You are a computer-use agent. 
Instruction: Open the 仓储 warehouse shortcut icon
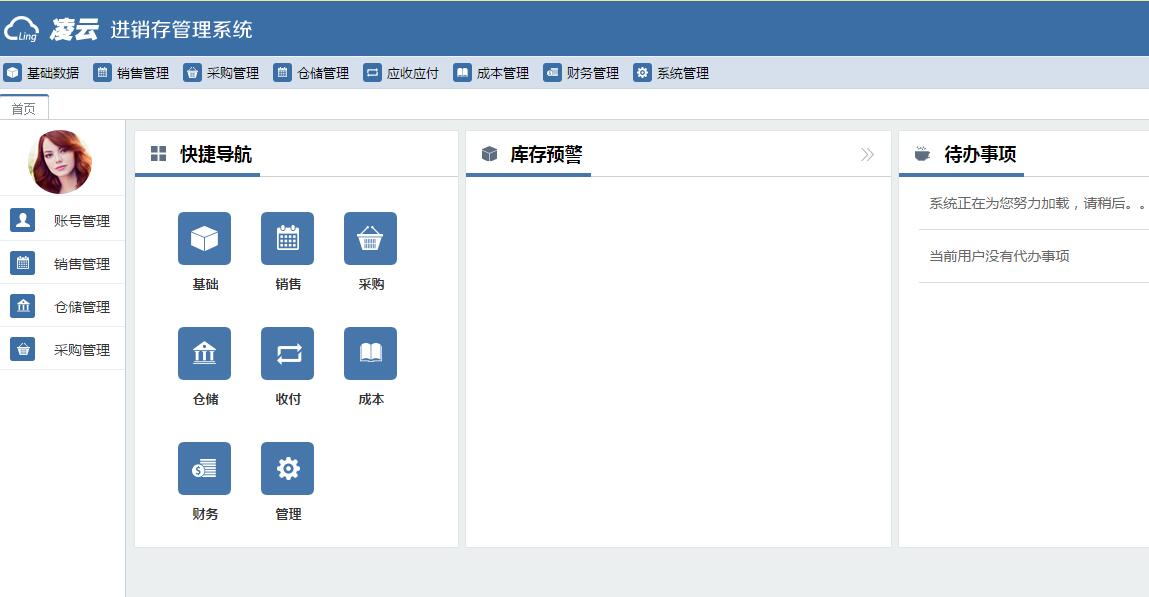[204, 354]
